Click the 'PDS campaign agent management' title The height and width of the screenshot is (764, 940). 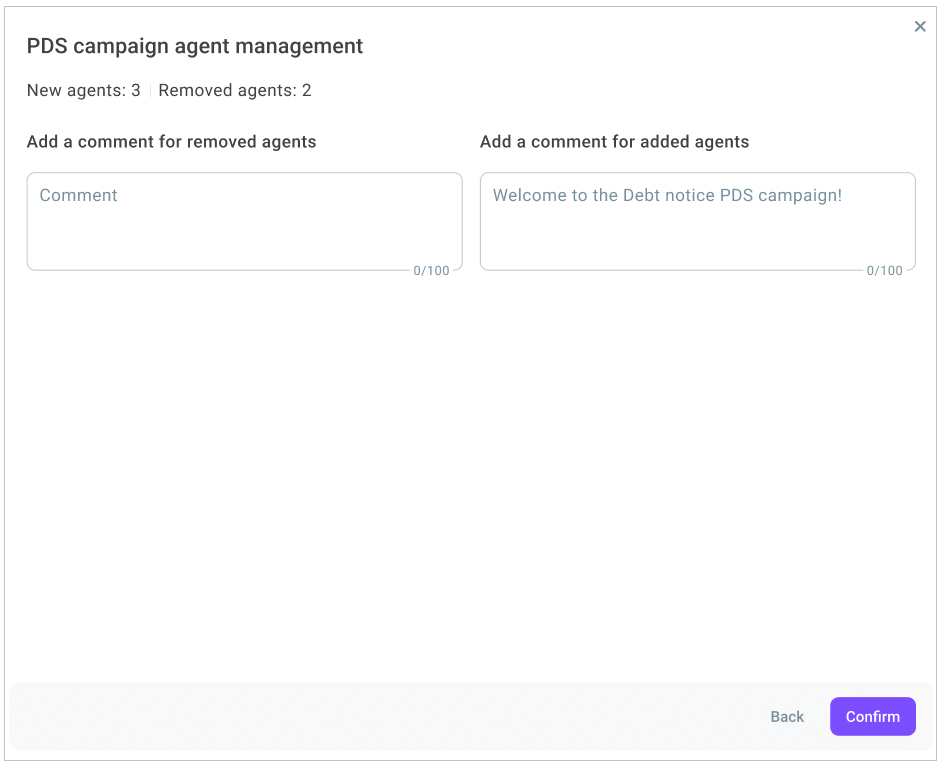pyautogui.click(x=195, y=46)
